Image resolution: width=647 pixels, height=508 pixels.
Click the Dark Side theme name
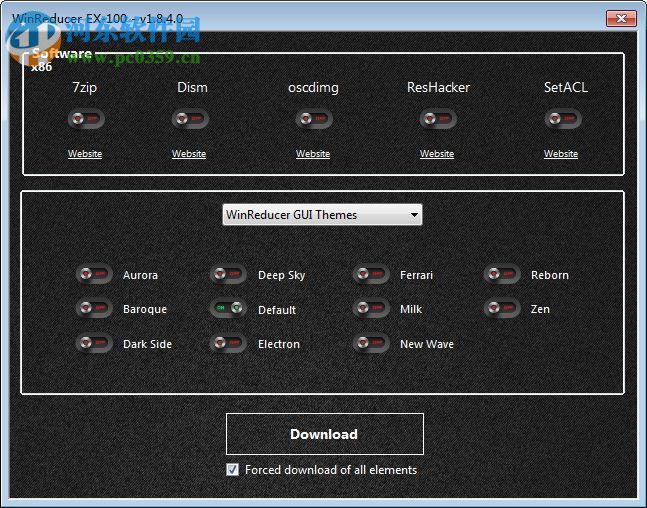pos(147,344)
